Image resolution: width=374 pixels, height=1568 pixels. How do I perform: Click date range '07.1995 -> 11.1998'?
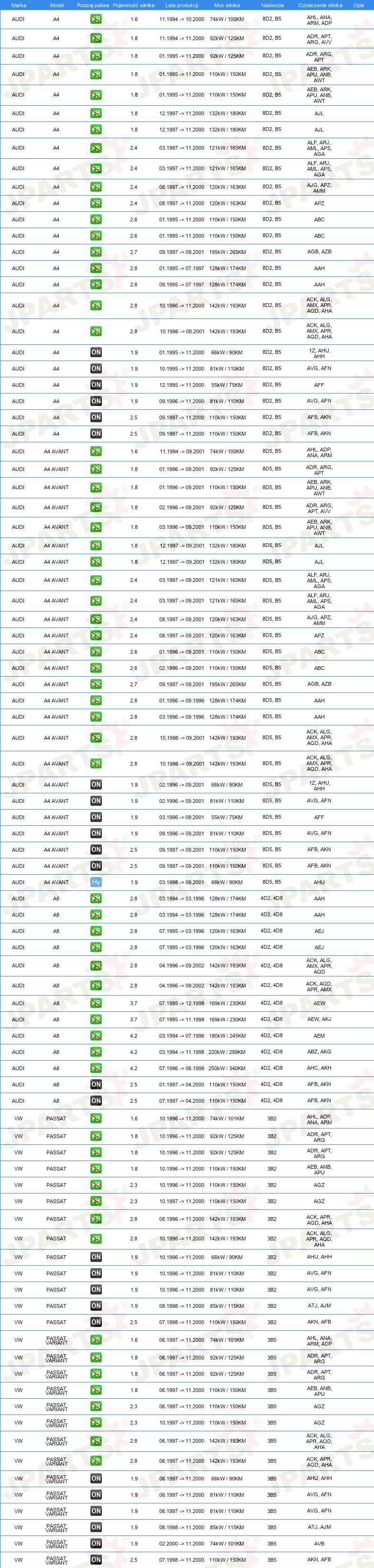182,1020
